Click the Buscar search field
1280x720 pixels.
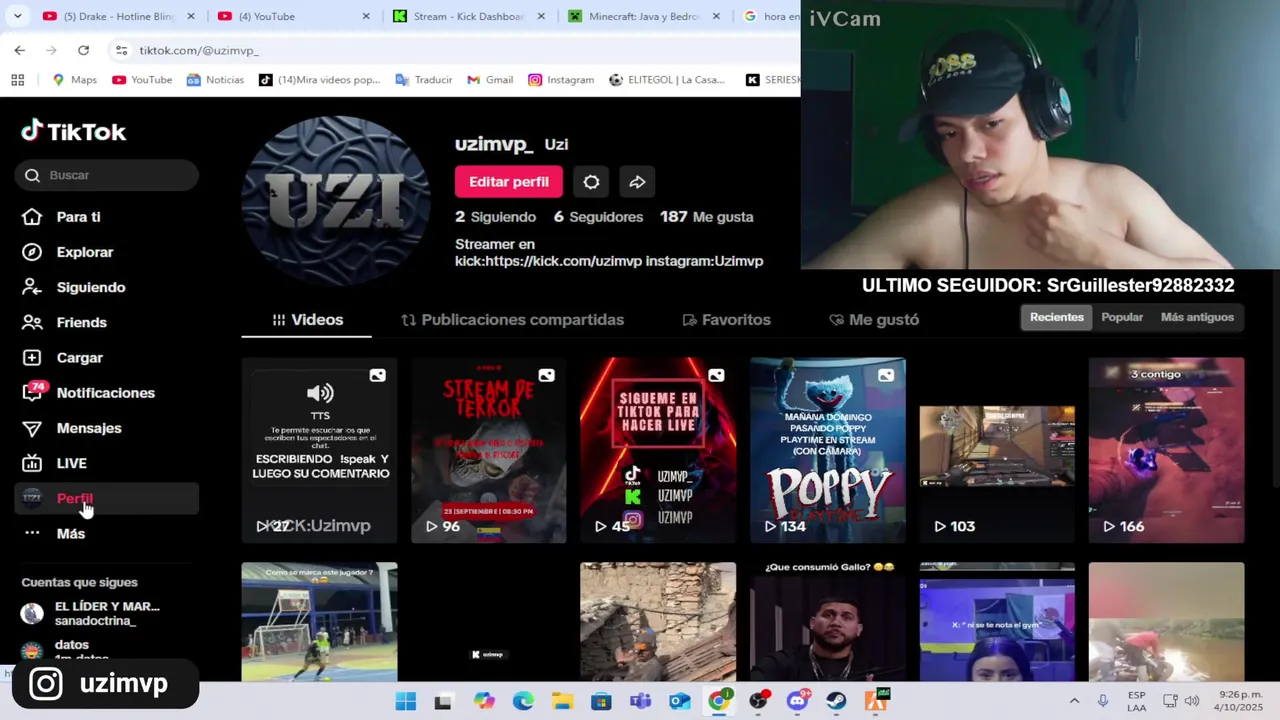[106, 175]
